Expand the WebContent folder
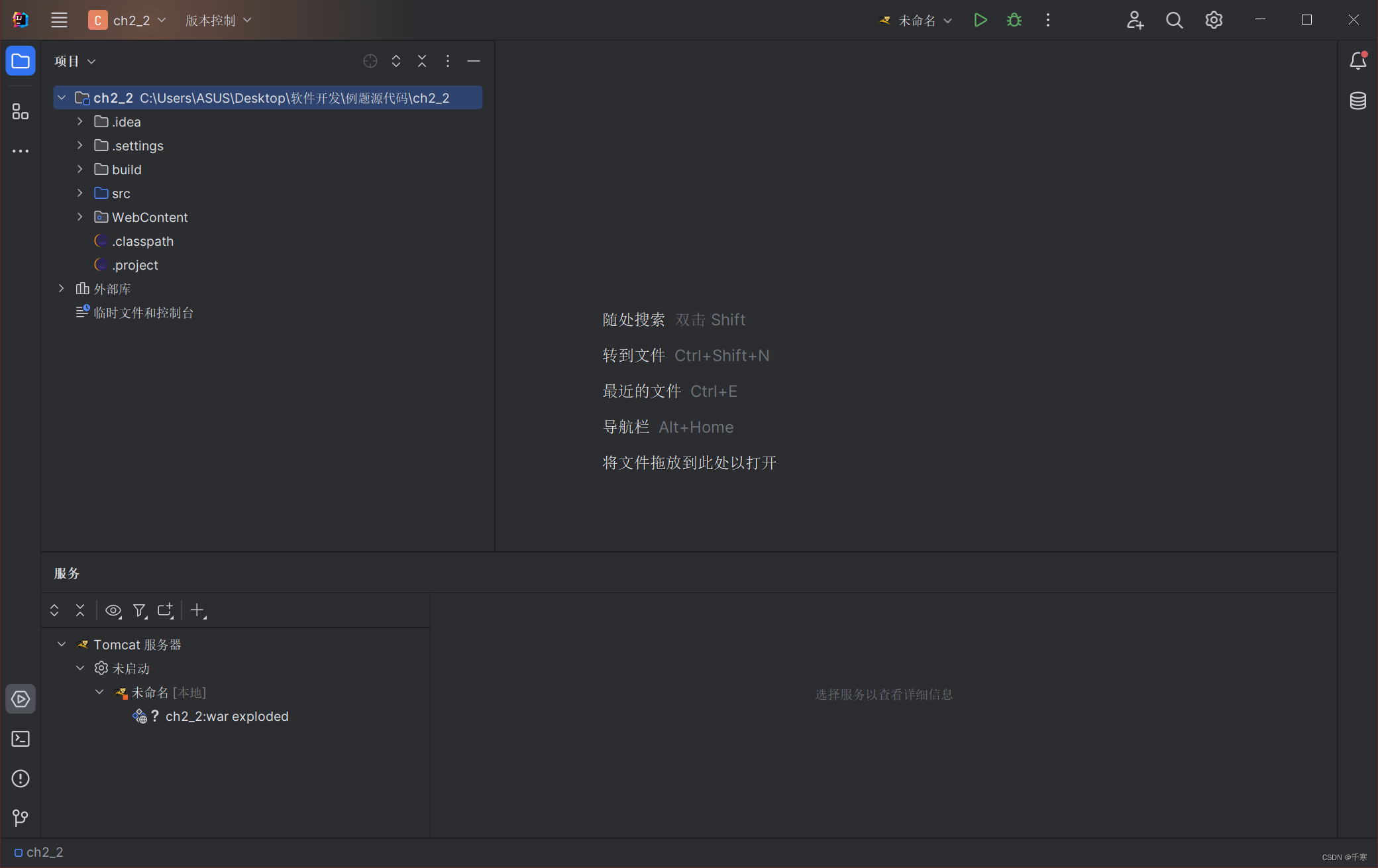Screen dimensions: 1378x868 pyautogui.click(x=80, y=217)
